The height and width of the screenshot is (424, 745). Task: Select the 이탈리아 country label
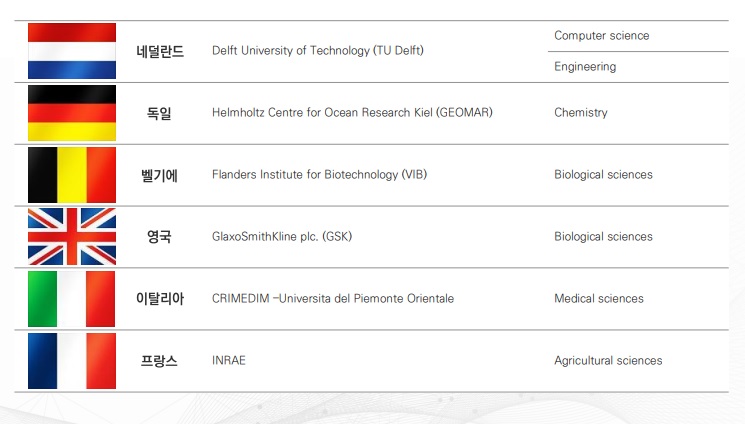coord(160,299)
